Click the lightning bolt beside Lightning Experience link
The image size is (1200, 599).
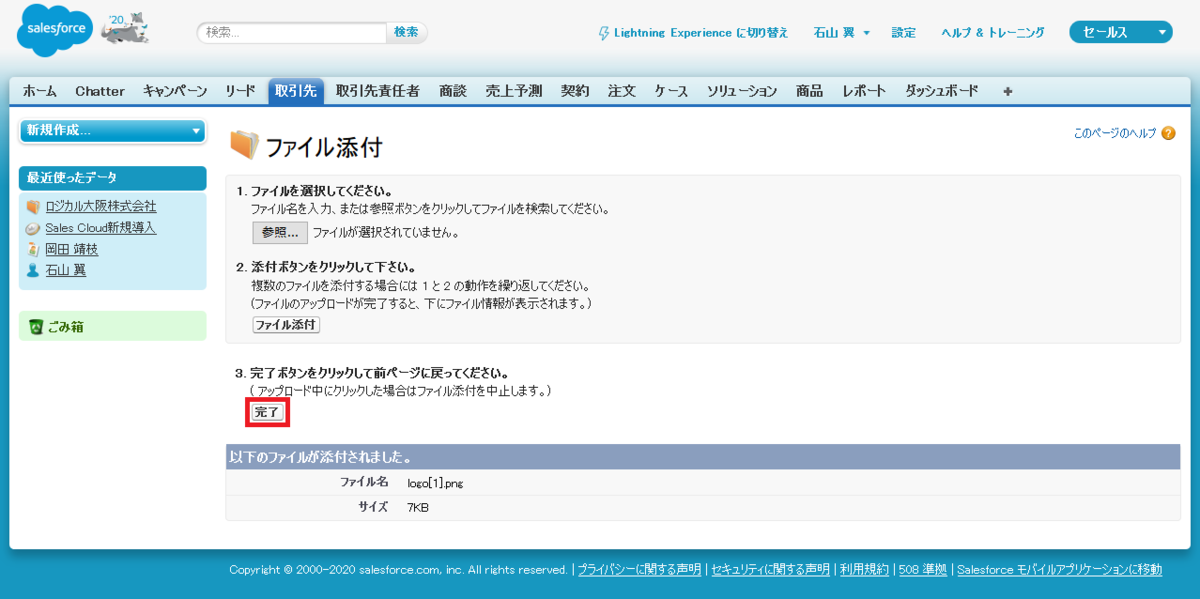[x=602, y=32]
